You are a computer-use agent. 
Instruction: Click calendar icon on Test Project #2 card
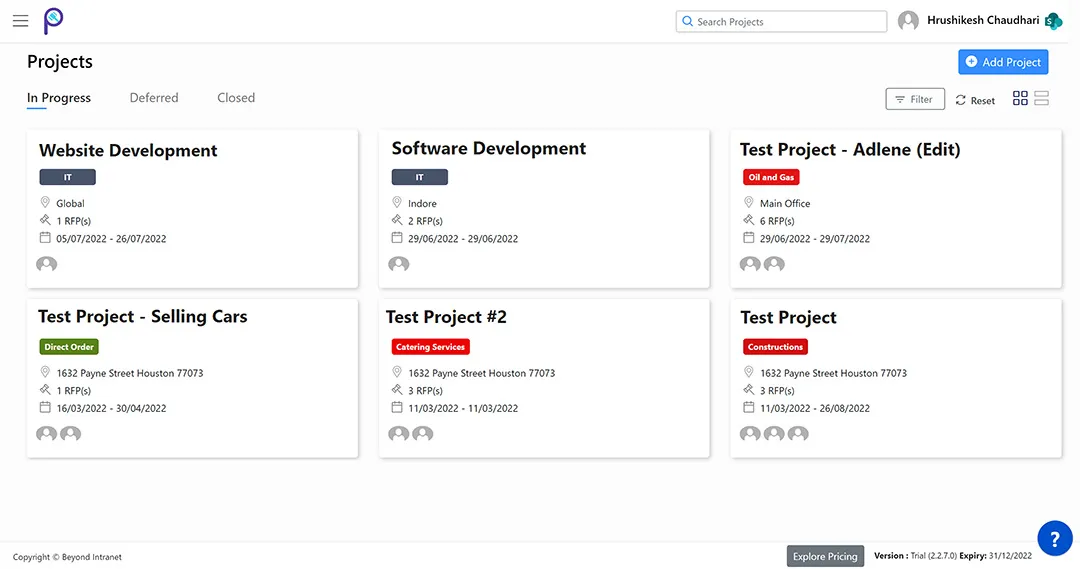point(397,407)
